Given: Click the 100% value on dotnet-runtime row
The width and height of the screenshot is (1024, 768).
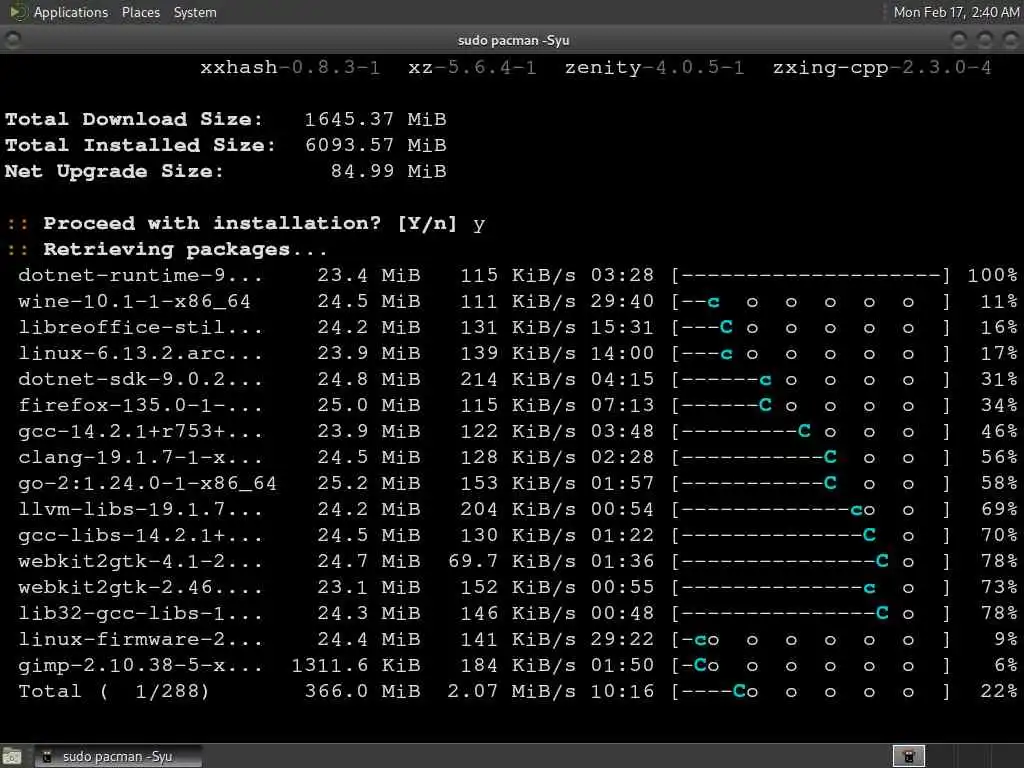Looking at the screenshot, I should [x=993, y=276].
